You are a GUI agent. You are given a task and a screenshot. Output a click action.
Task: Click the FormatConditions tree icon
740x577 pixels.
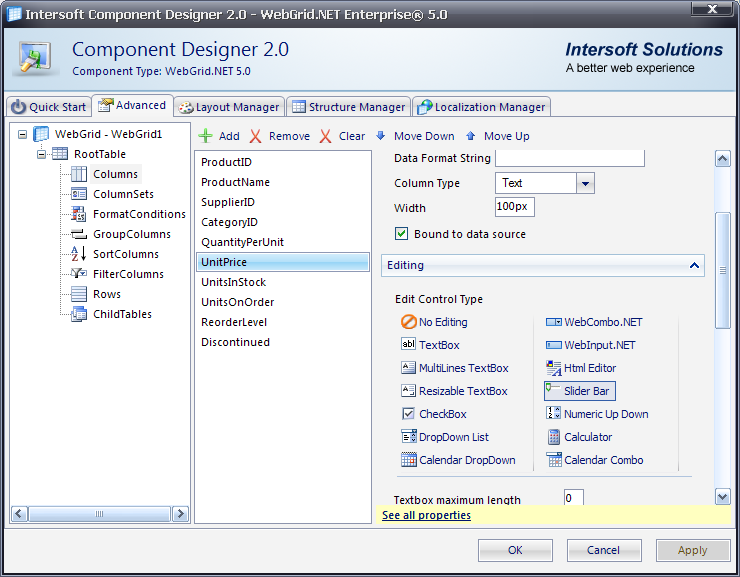tap(78, 214)
